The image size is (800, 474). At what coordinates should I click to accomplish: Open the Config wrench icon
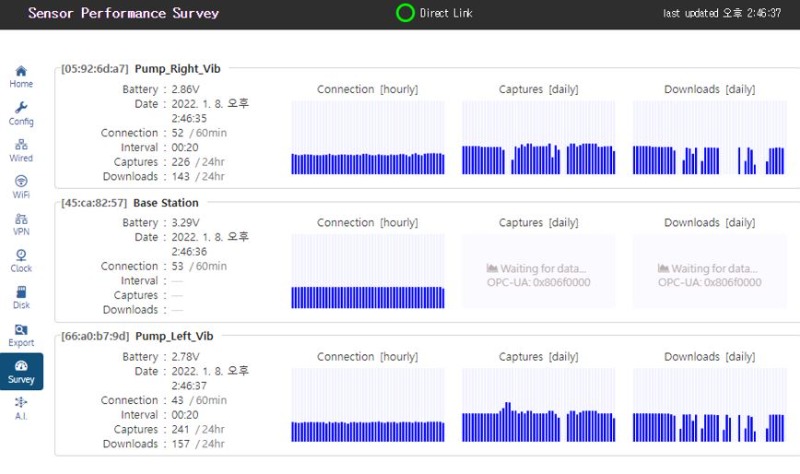tap(21, 108)
